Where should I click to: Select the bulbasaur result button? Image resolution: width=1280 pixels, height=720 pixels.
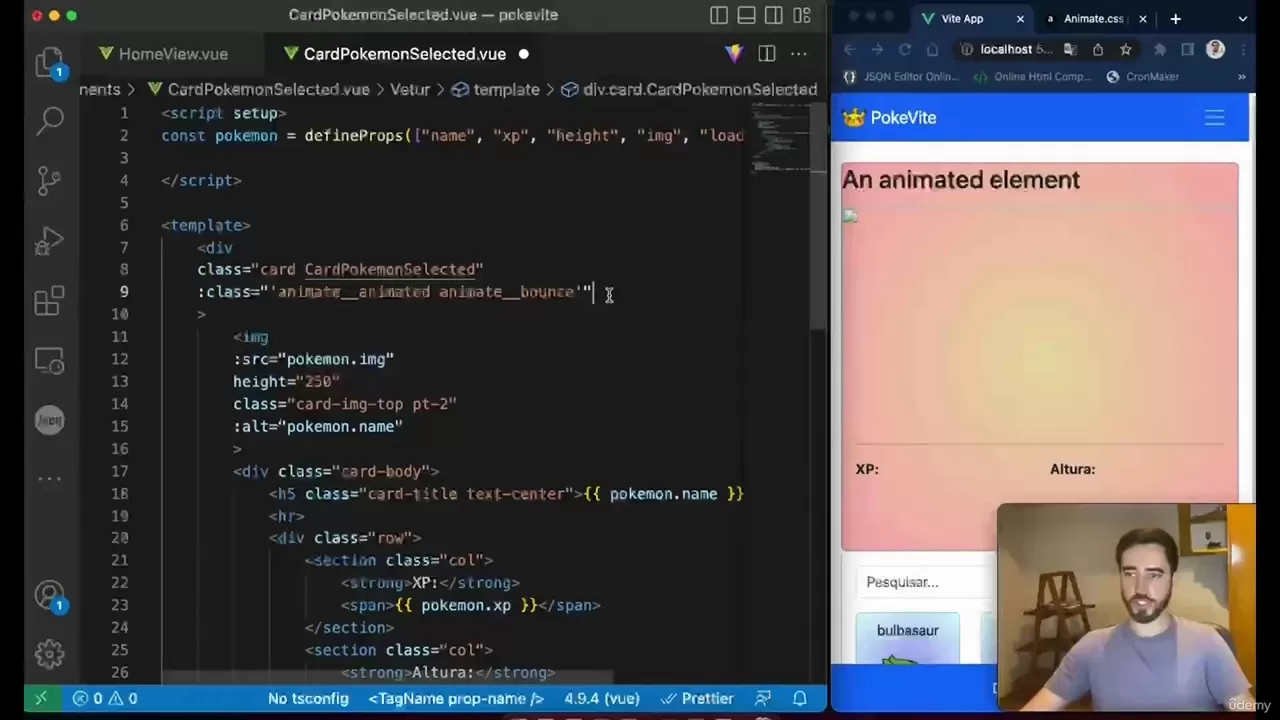point(907,630)
